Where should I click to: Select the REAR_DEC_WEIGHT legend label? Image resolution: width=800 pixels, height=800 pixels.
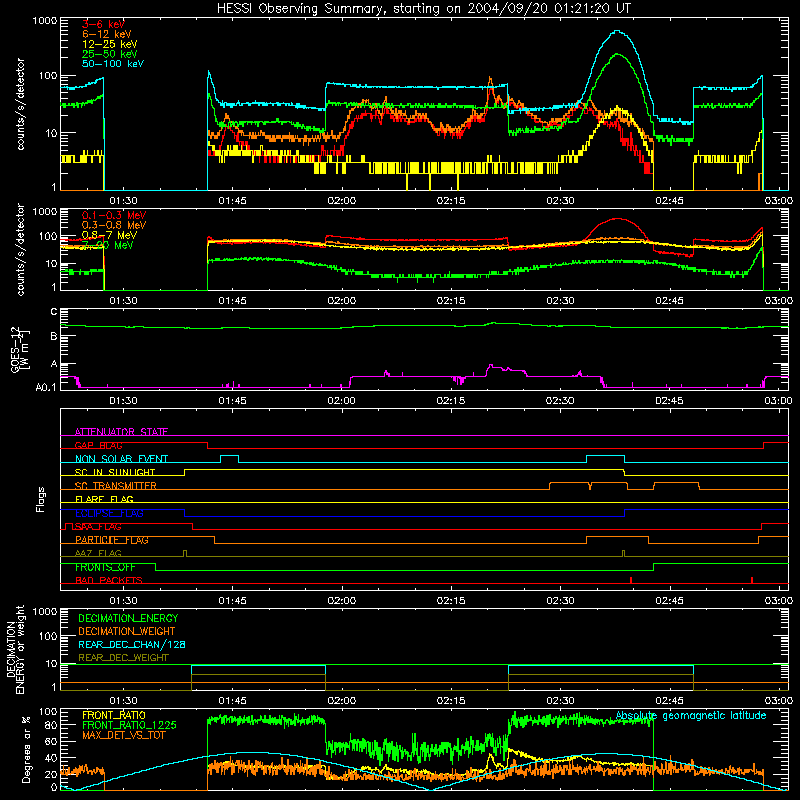pyautogui.click(x=123, y=658)
